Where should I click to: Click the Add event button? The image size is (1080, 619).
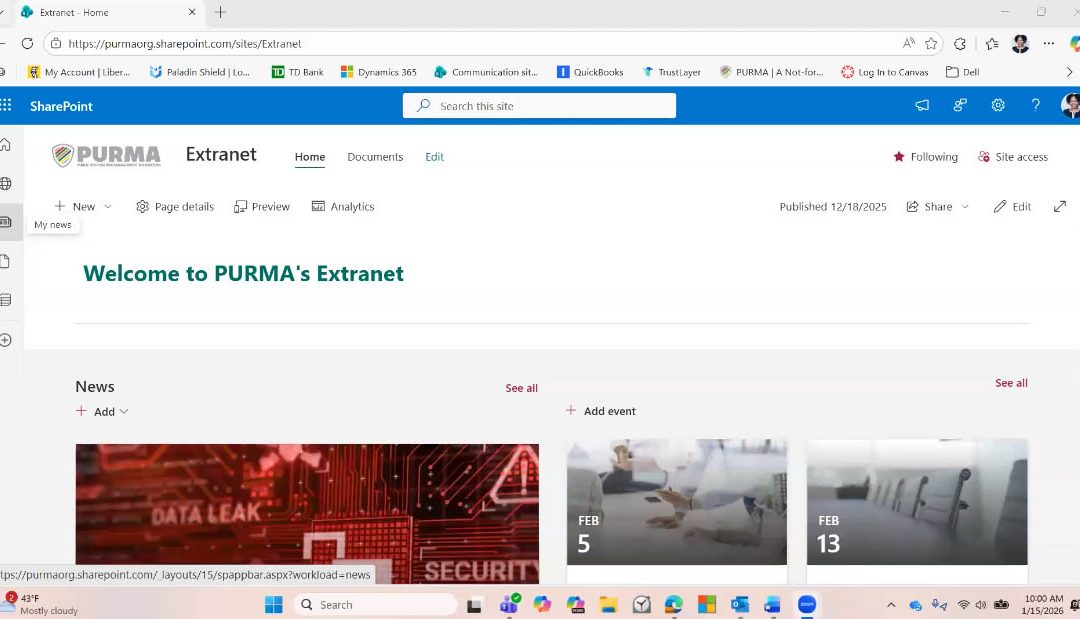click(601, 411)
